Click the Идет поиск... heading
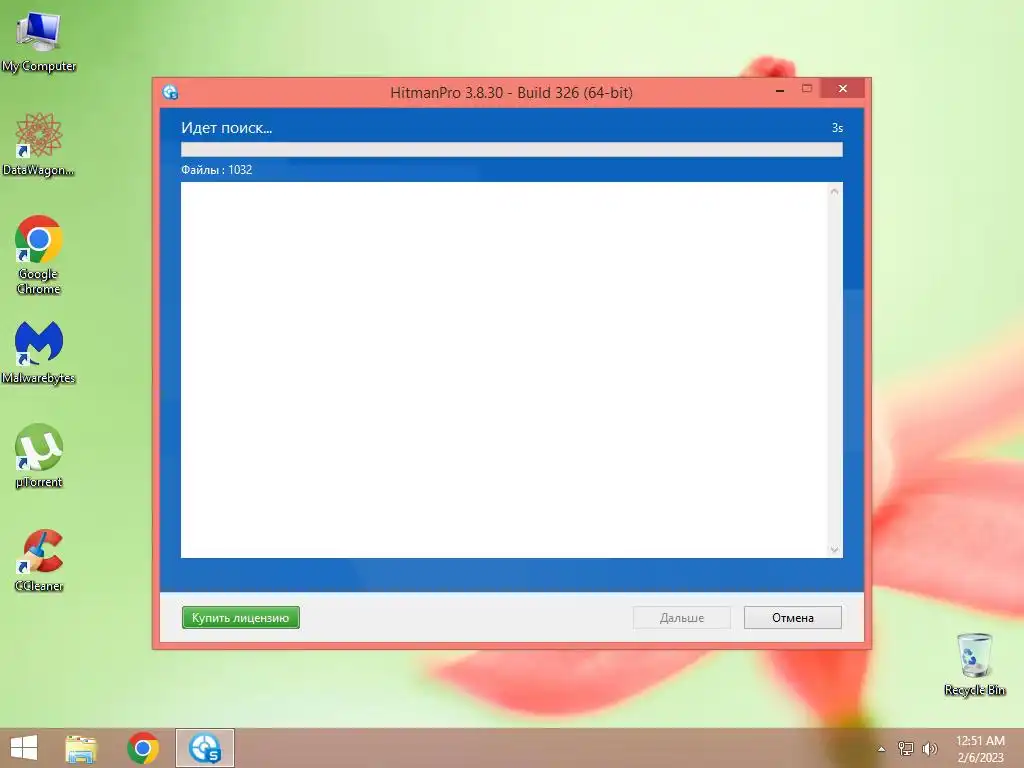Viewport: 1024px width, 768px height. point(227,128)
